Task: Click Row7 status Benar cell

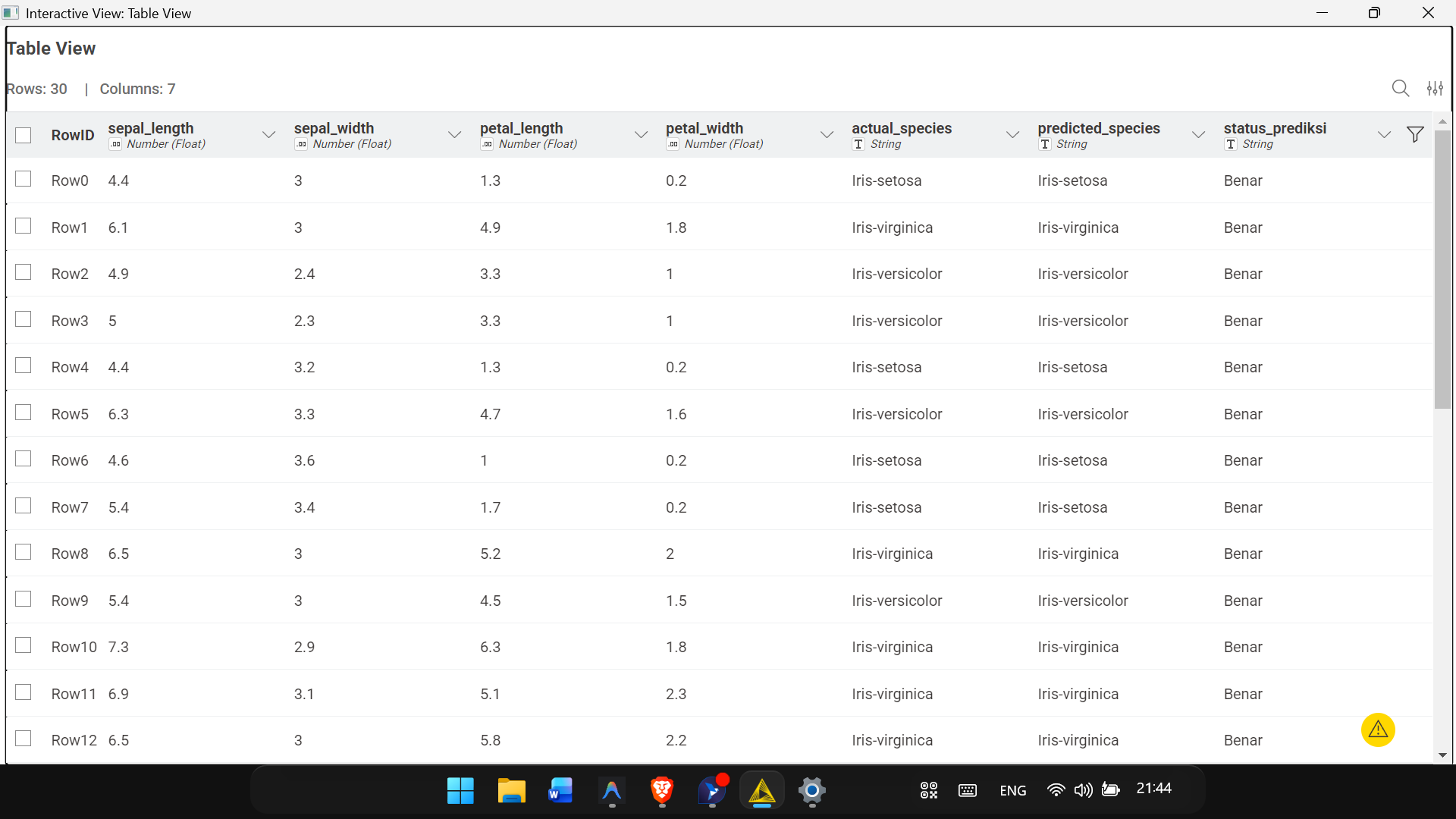Action: coord(1243,507)
